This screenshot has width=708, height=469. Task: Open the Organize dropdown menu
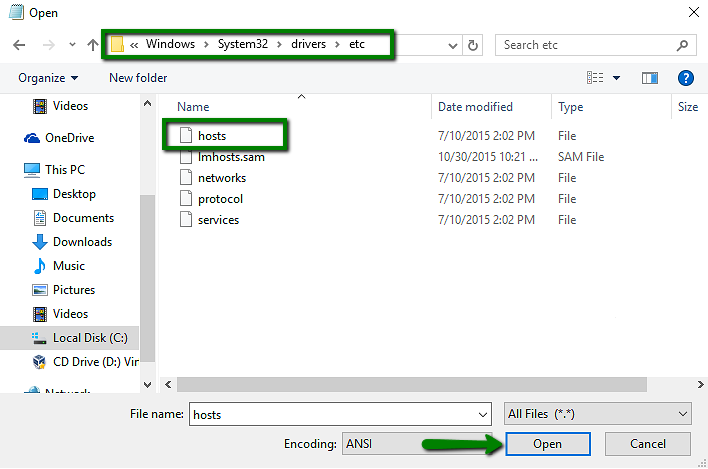[x=47, y=78]
